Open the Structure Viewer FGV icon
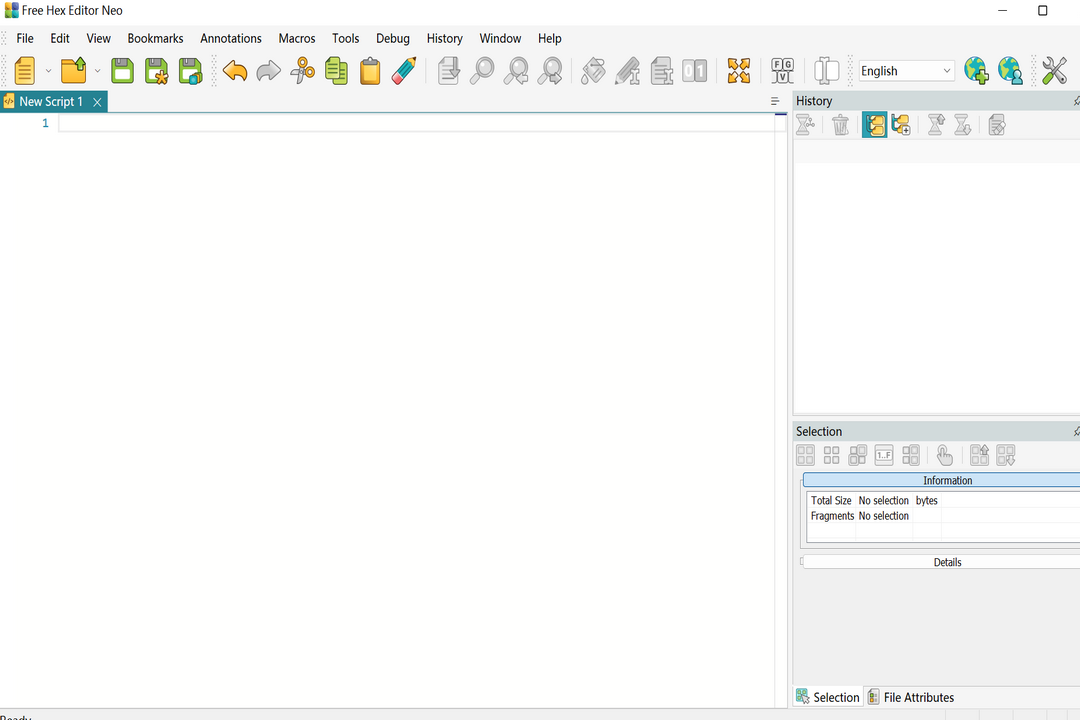This screenshot has height=720, width=1080. coord(782,71)
